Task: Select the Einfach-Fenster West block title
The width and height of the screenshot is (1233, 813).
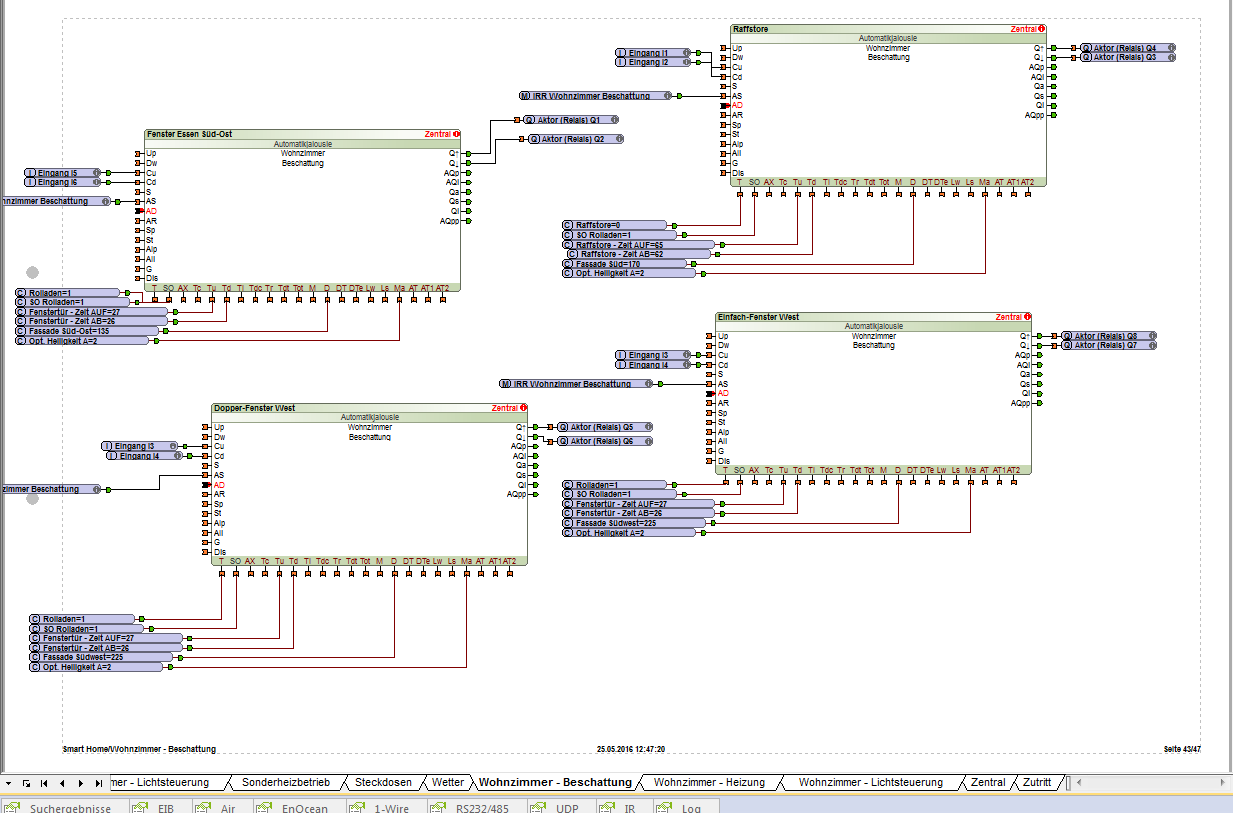Action: [758, 317]
